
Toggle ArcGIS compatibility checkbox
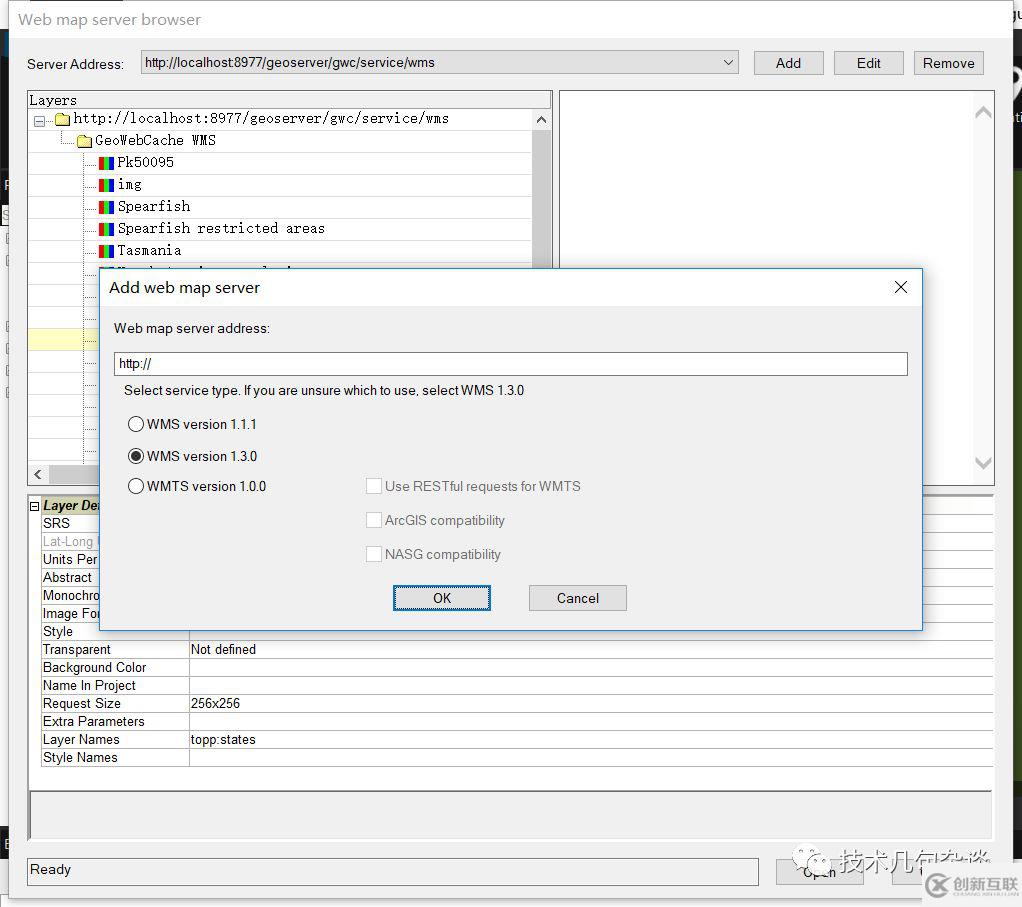coord(373,520)
